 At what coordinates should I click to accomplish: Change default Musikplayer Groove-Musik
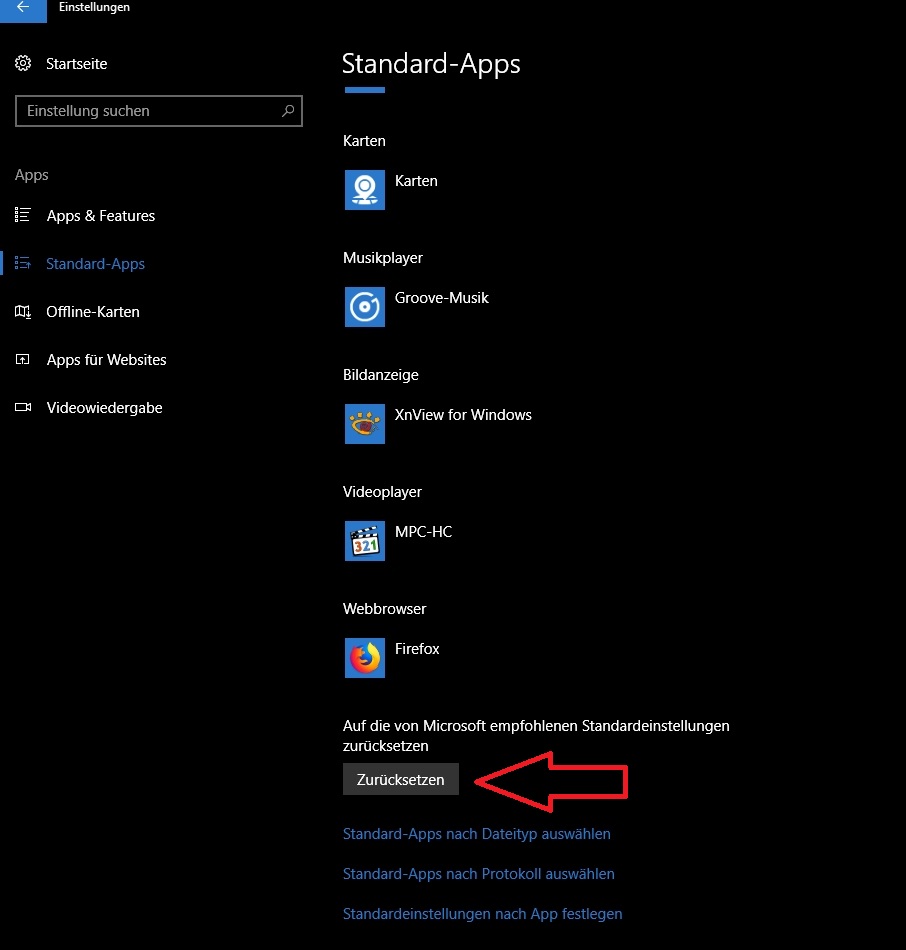click(x=441, y=299)
